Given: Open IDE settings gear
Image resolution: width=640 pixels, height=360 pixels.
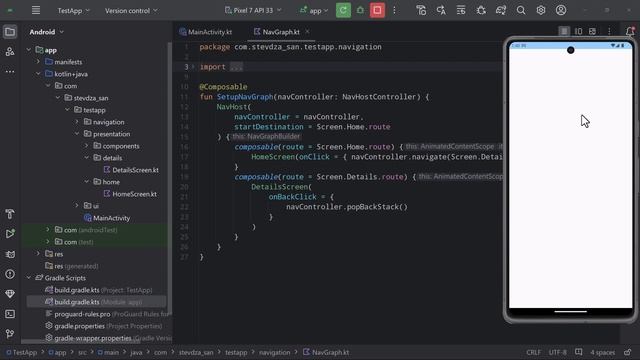Looking at the screenshot, I should [x=541, y=10].
